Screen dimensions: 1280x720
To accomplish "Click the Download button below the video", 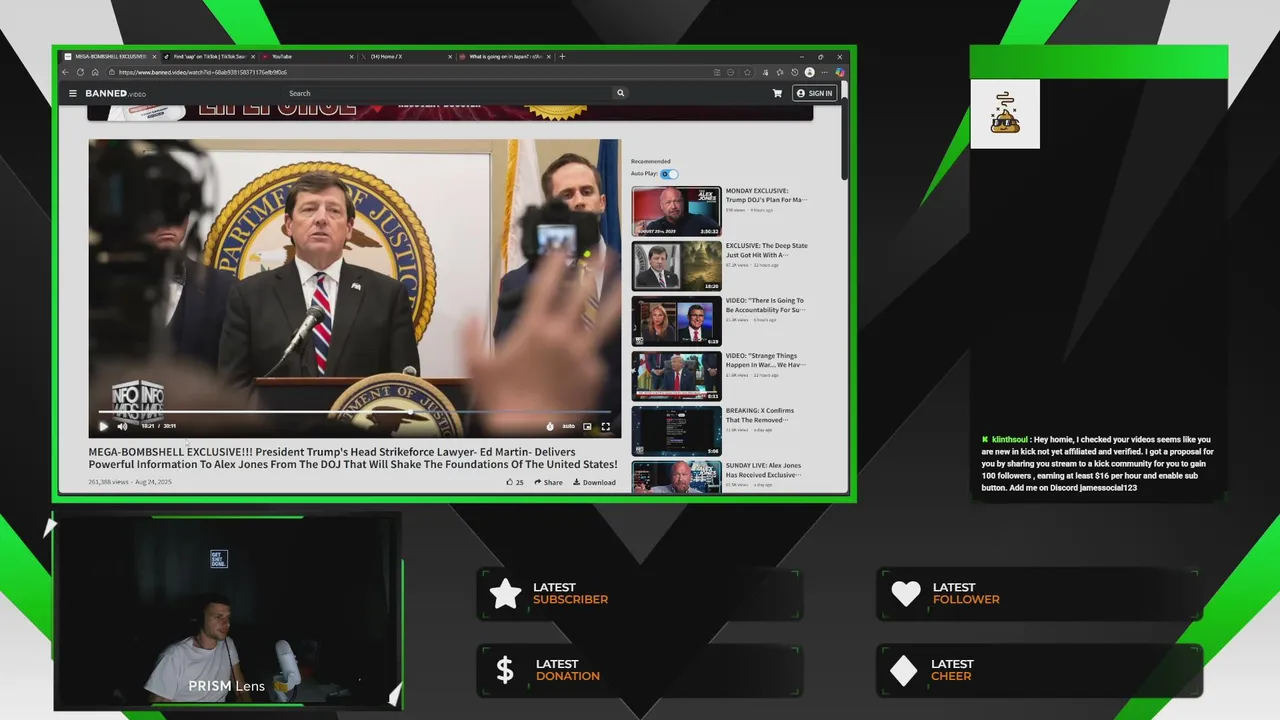I will click(x=594, y=482).
